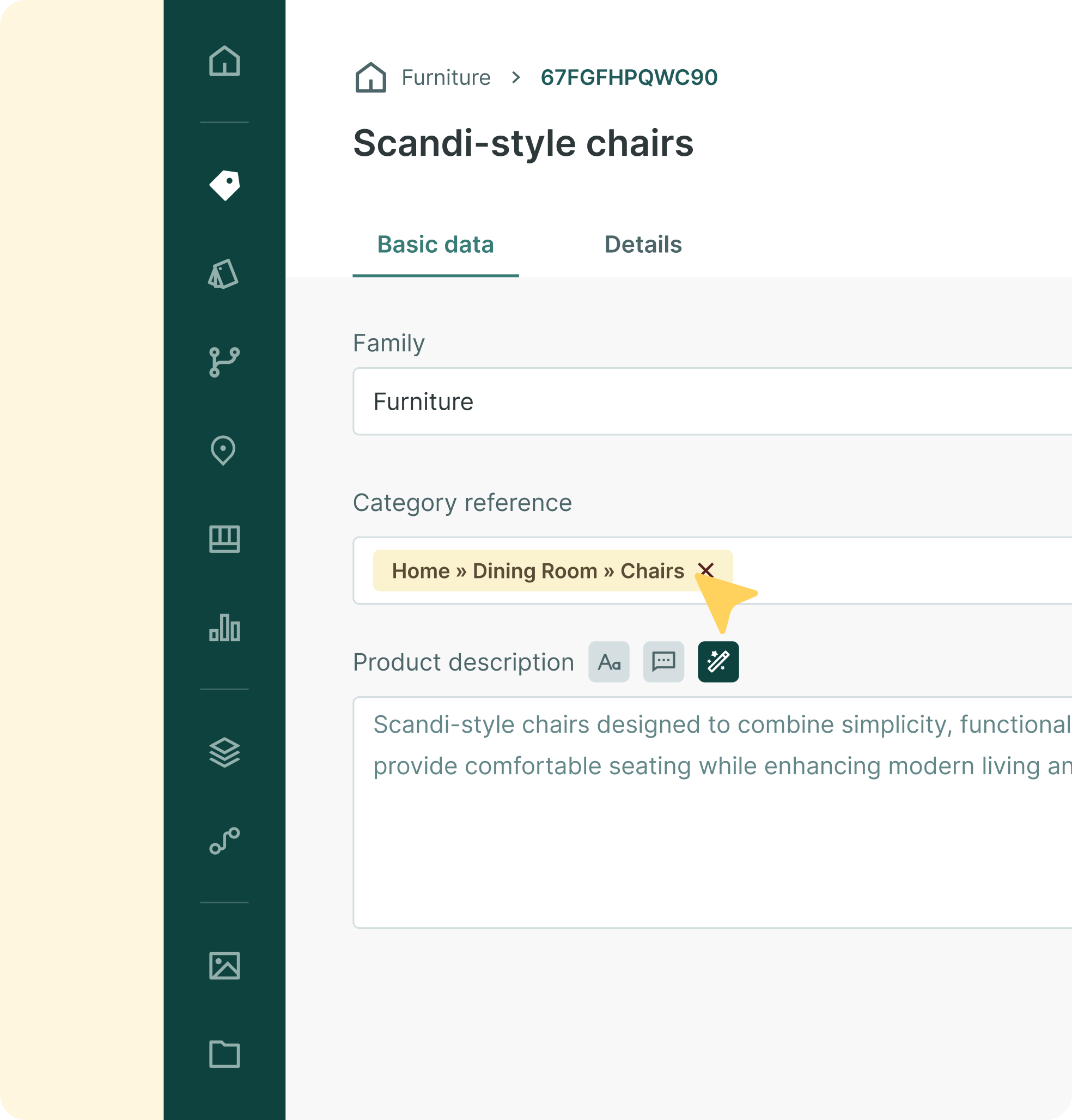Select the Basic data tab
The height and width of the screenshot is (1120, 1072).
(x=435, y=245)
